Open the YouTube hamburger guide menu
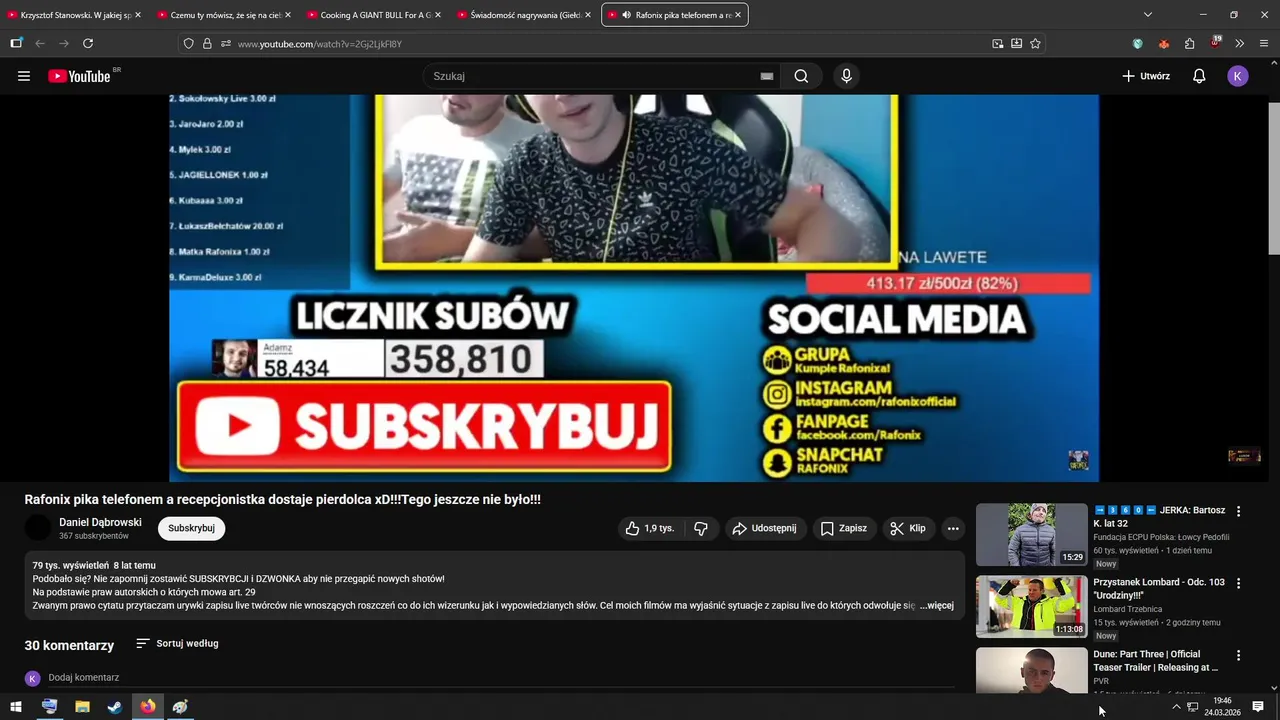 point(24,76)
